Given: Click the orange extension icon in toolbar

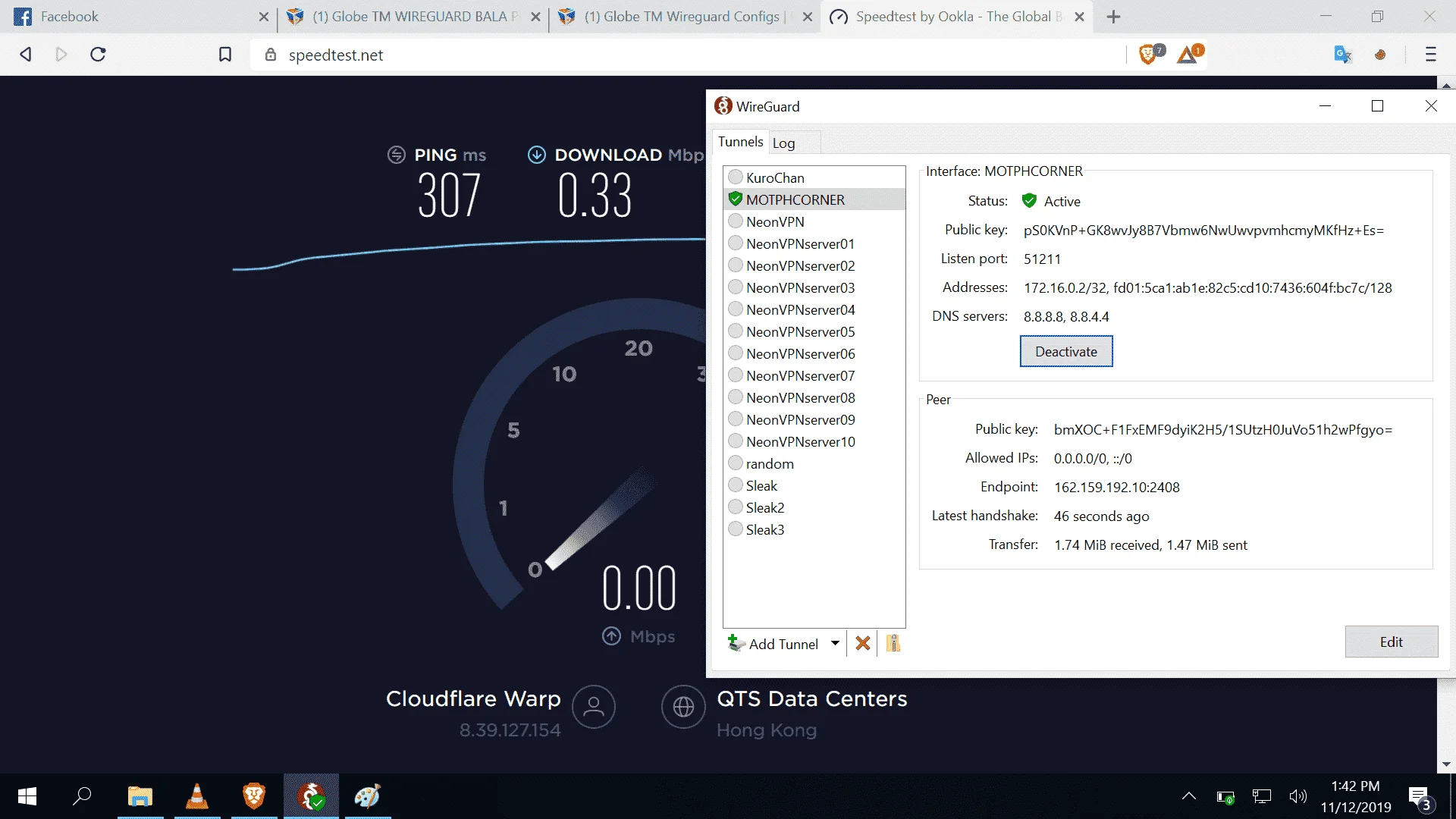Looking at the screenshot, I should 1380,55.
